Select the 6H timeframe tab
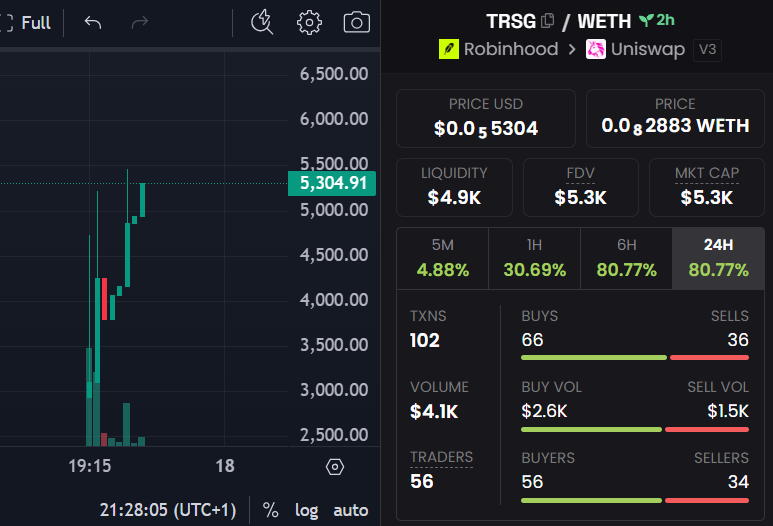Image resolution: width=773 pixels, height=526 pixels. [627, 258]
